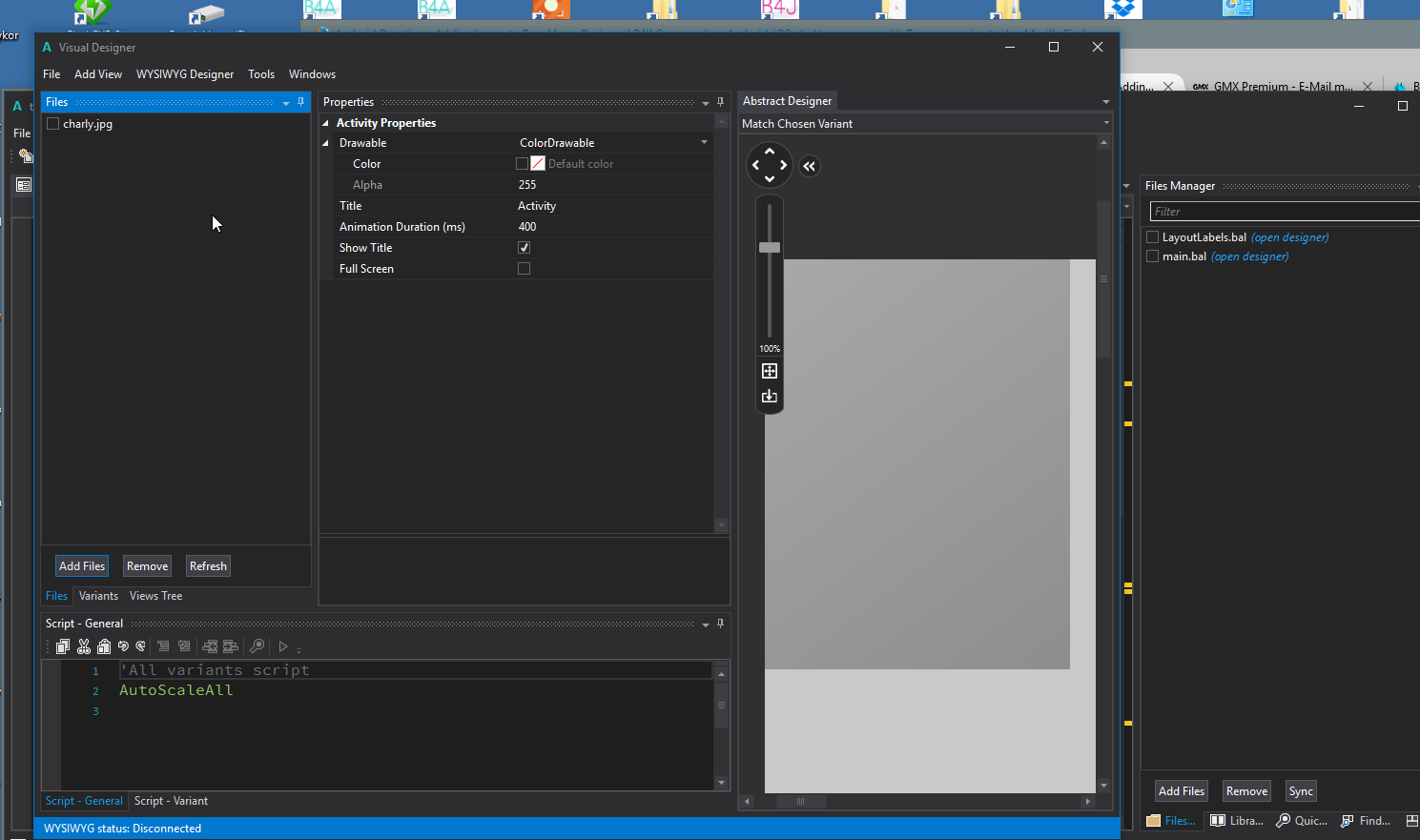Click the Copy icon in Script toolbar
This screenshot has height=840, width=1420.
click(x=63, y=646)
